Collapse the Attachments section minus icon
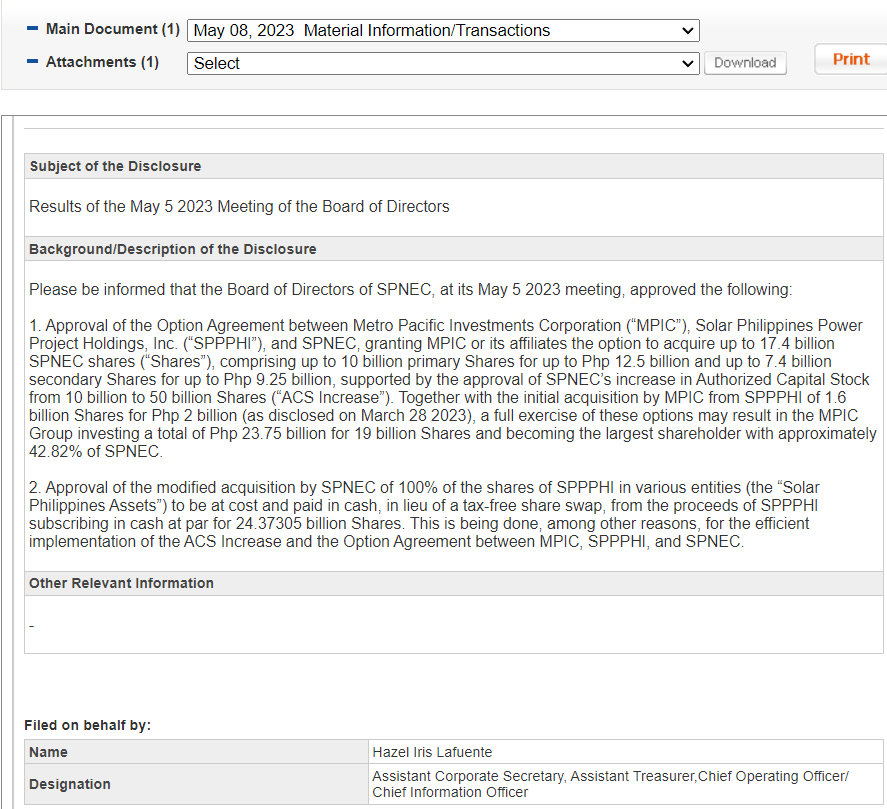 (32, 61)
